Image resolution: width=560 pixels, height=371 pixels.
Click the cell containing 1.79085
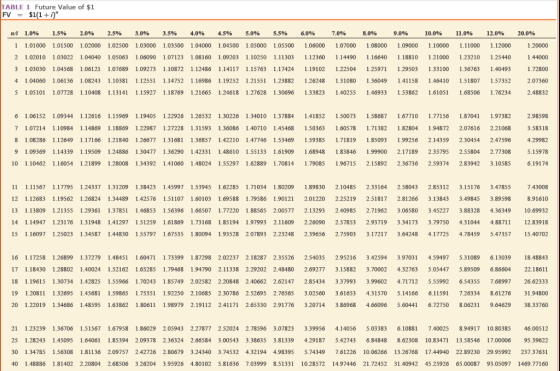tap(315, 164)
